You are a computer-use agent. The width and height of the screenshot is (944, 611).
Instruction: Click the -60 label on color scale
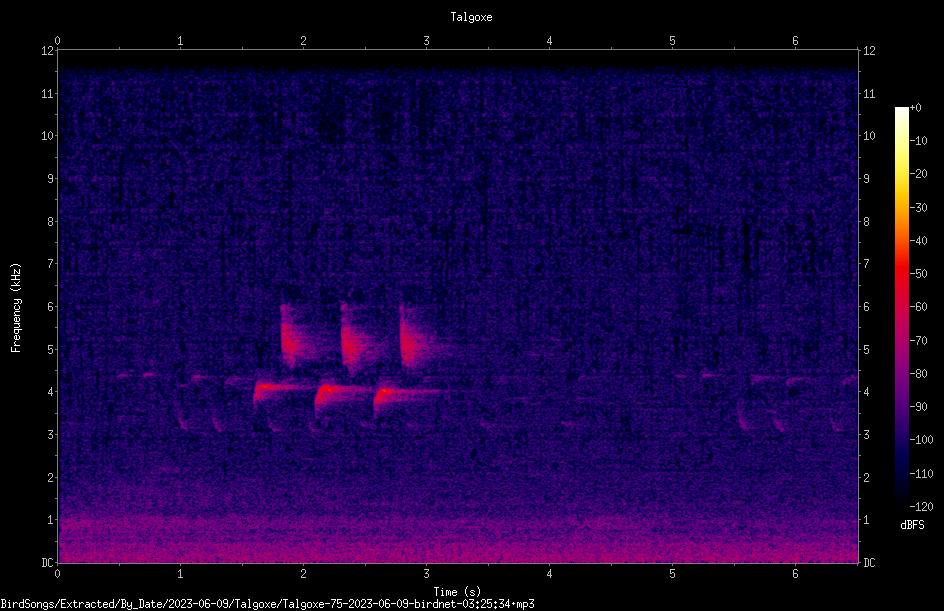coord(919,307)
